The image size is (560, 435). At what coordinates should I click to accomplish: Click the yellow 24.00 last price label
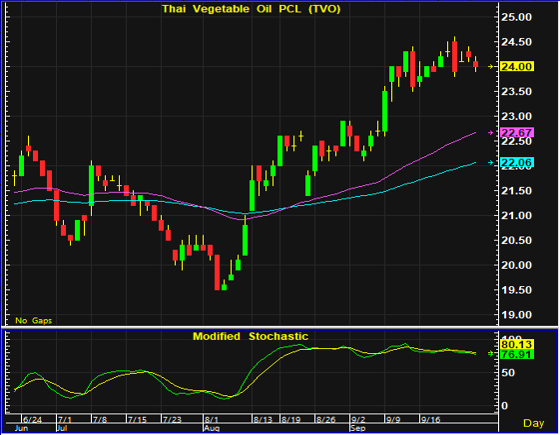(x=517, y=67)
